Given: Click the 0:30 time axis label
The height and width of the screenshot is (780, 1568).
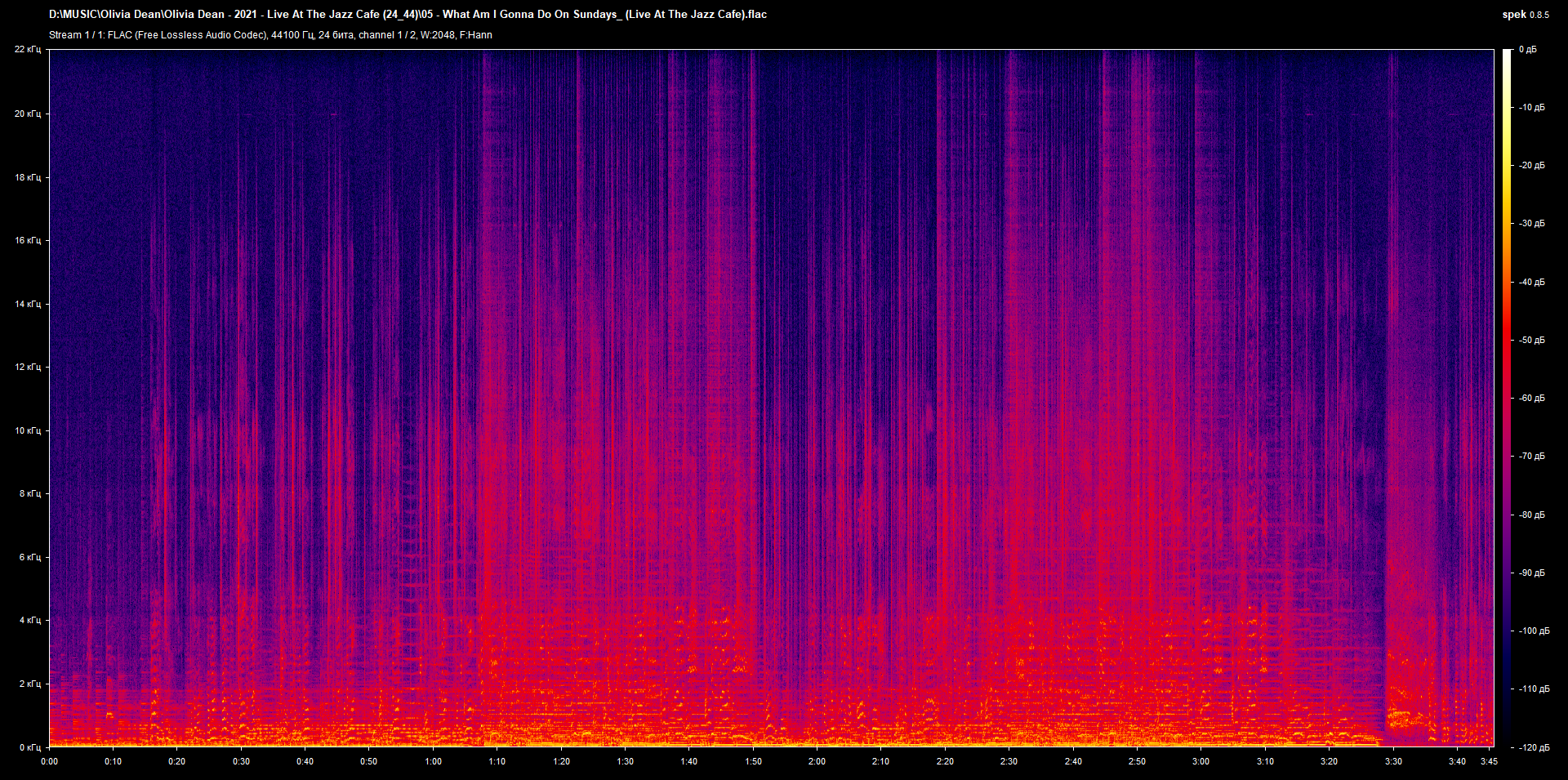Looking at the screenshot, I should [x=241, y=761].
